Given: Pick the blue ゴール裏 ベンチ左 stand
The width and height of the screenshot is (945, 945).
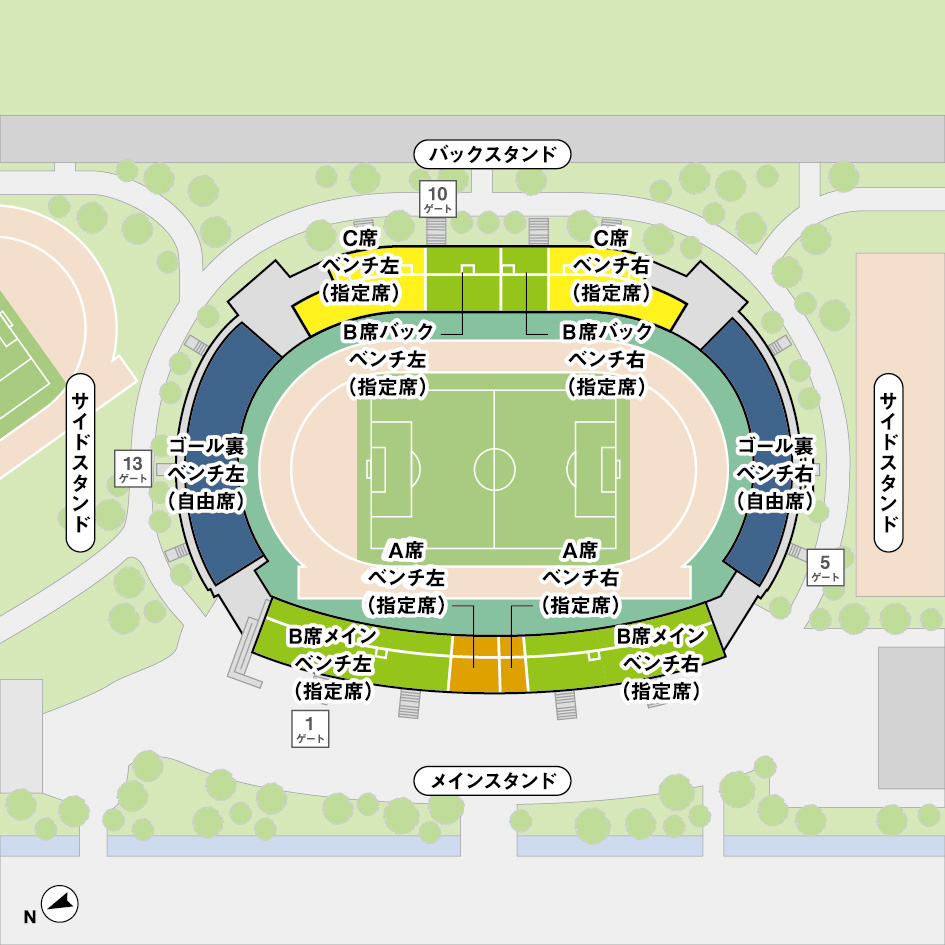Looking at the screenshot, I should (226, 452).
